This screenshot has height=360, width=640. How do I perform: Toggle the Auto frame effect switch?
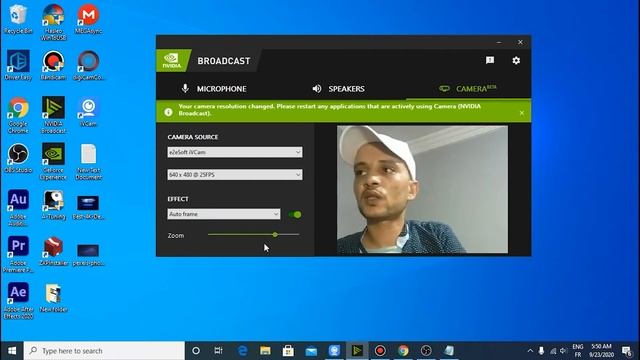click(295, 214)
